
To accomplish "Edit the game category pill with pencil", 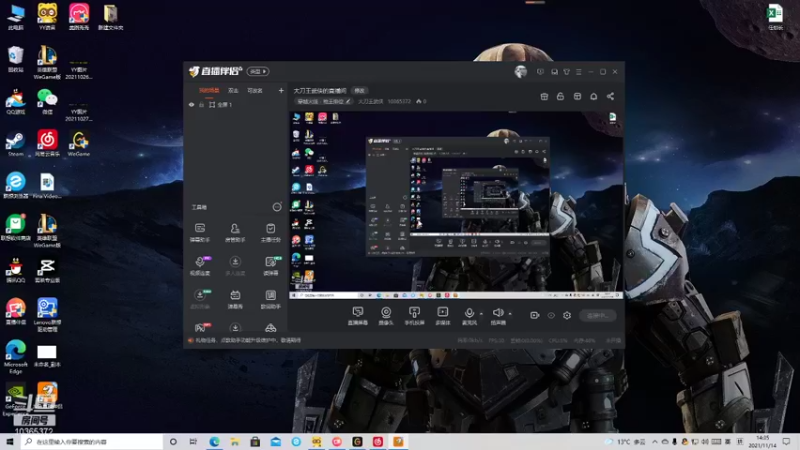I will pos(324,102).
